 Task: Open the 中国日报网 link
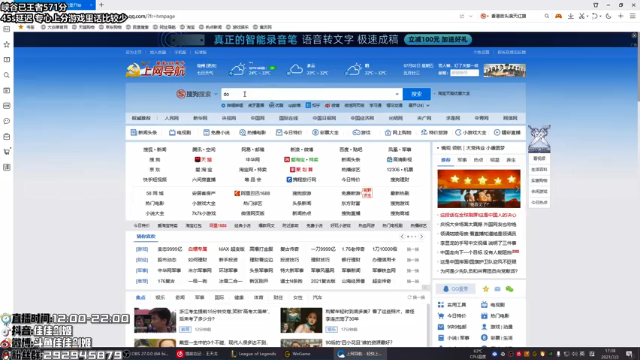[324, 118]
